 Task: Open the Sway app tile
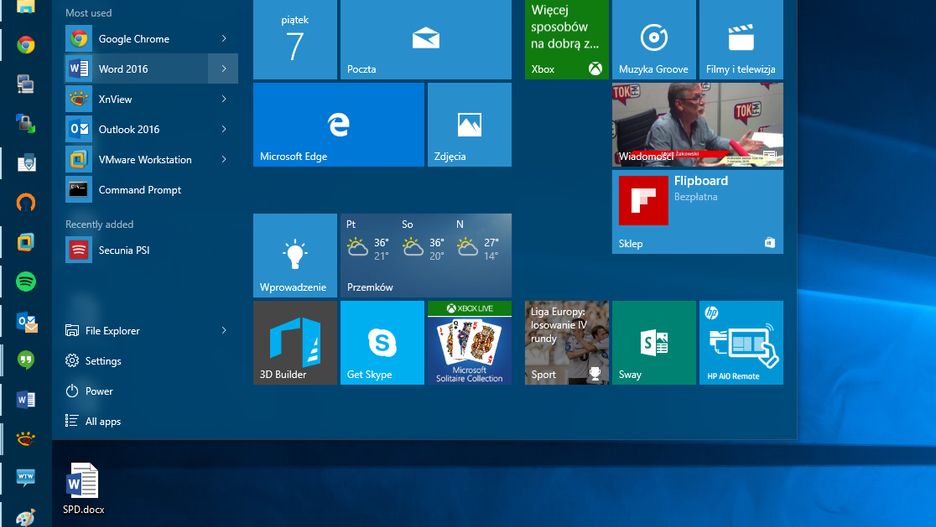(x=654, y=343)
